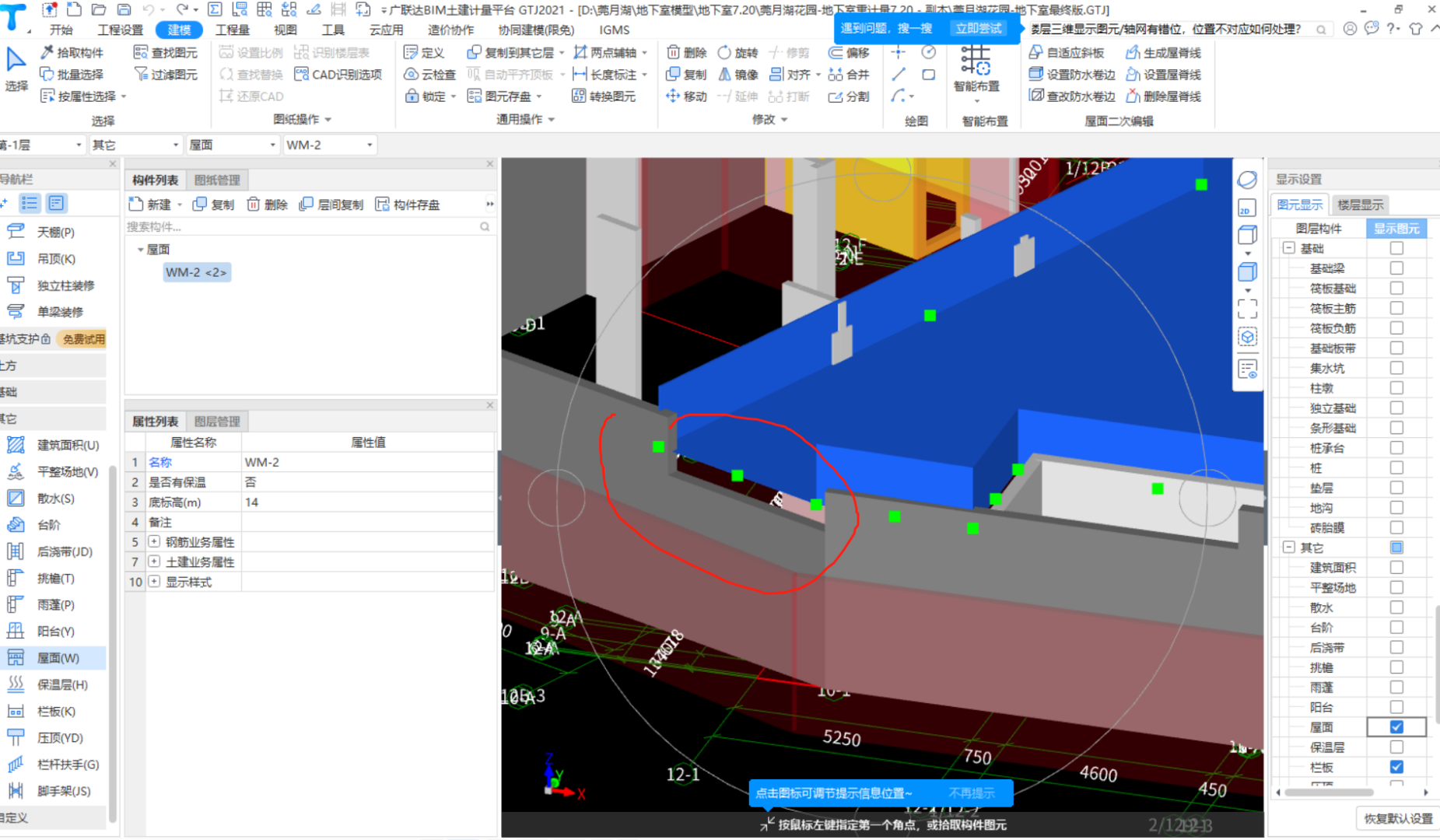Select the draw line tool in 绘图
This screenshot has height=840, width=1440.
click(899, 74)
